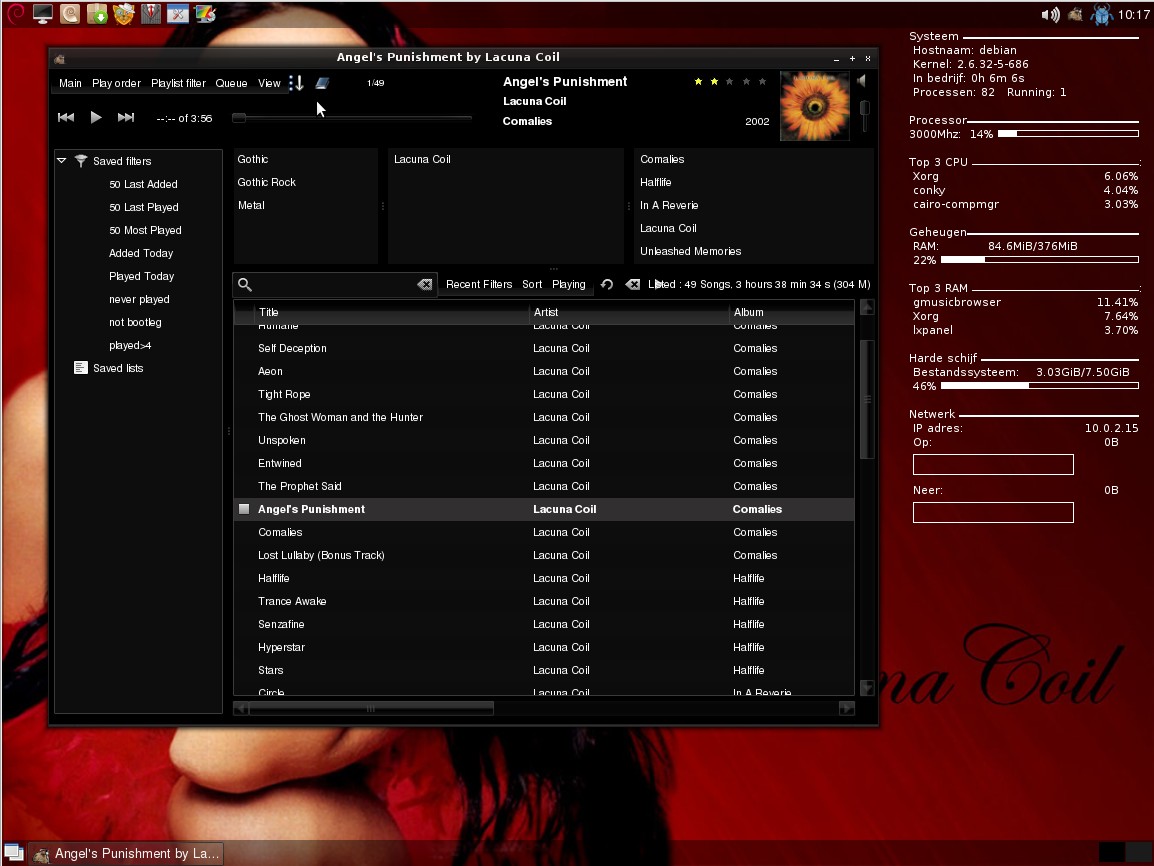Click the small animal tray icon
This screenshot has width=1154, height=866.
click(1075, 14)
